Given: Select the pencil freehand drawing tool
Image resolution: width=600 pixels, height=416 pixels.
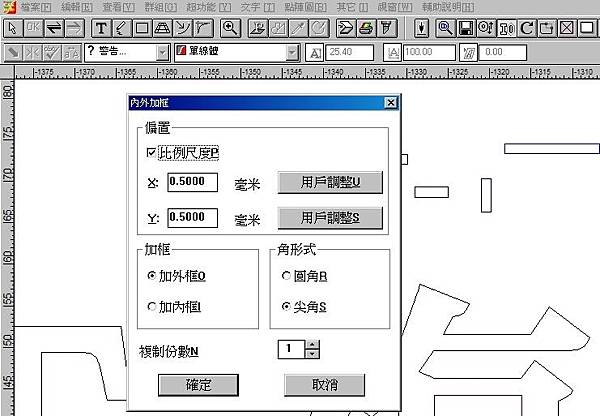Looking at the screenshot, I should pyautogui.click(x=122, y=28).
